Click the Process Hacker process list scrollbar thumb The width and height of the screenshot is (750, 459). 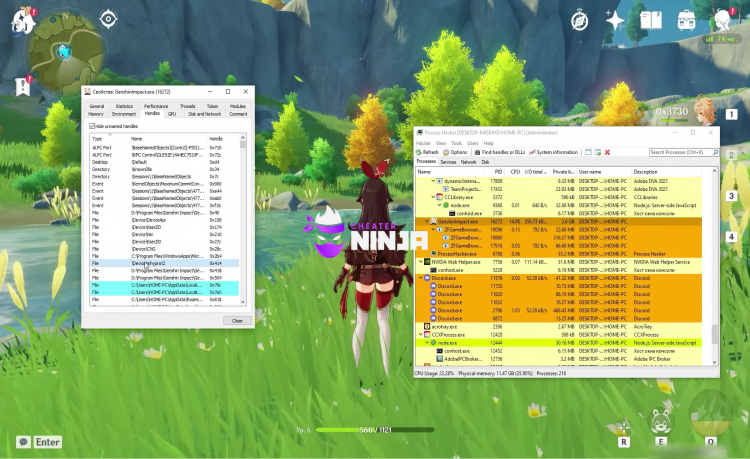715,334
